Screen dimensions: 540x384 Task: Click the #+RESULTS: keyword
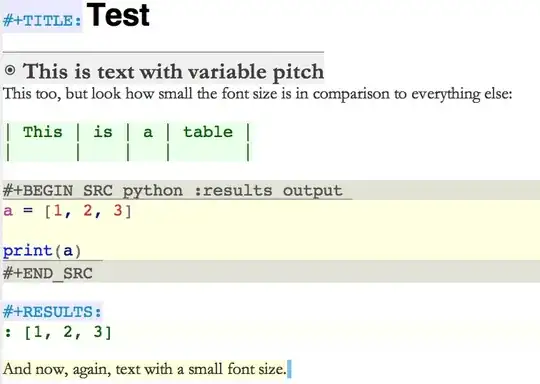point(52,312)
